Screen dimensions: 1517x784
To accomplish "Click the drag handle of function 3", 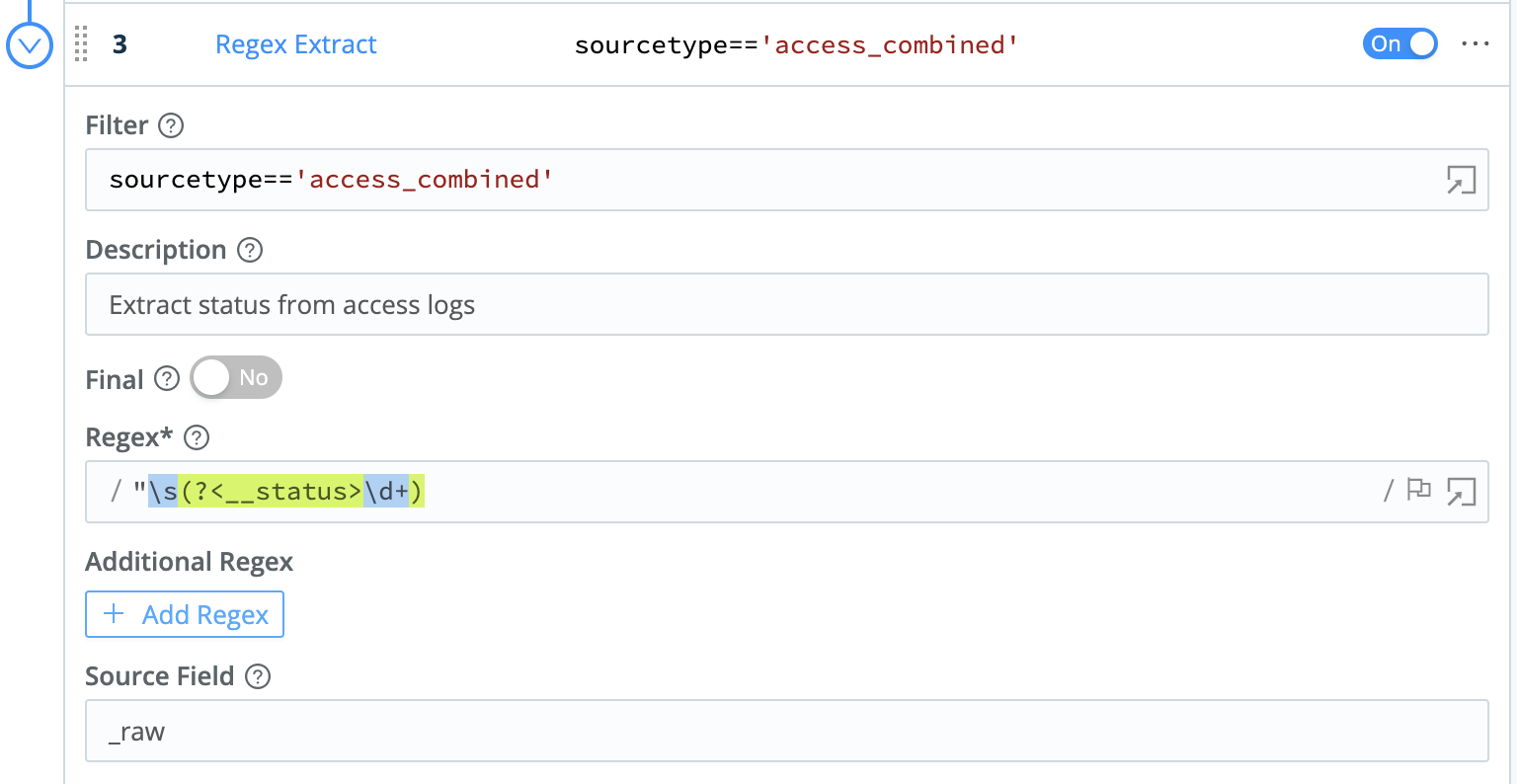I will [81, 44].
